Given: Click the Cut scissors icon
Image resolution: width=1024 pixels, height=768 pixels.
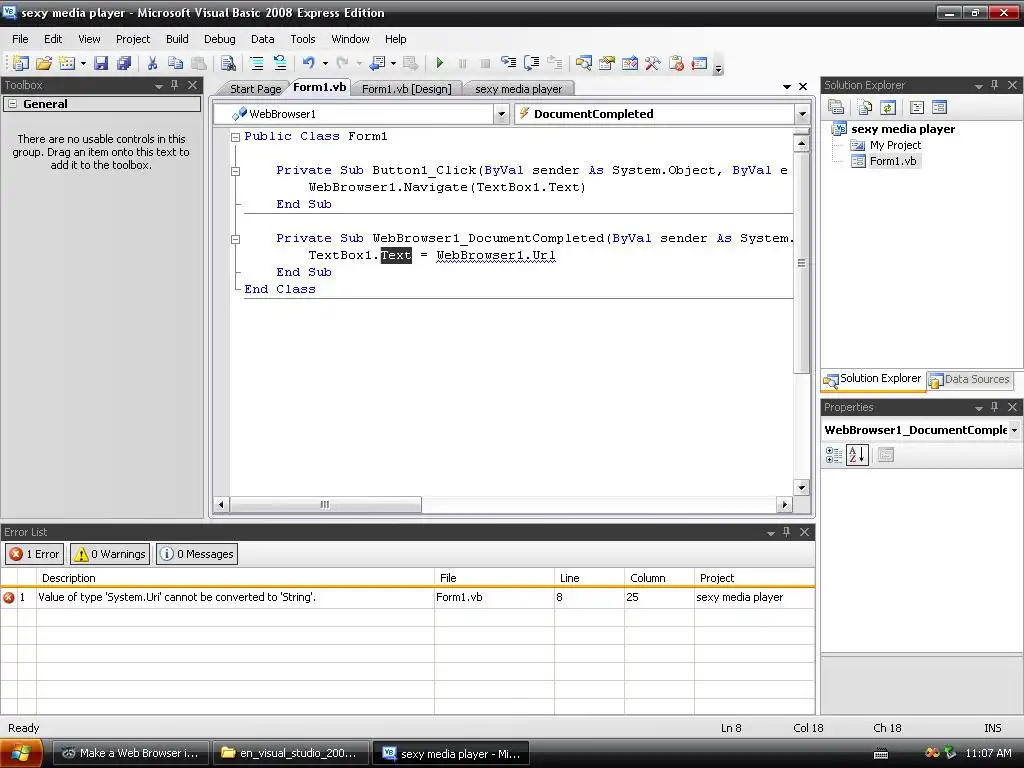Looking at the screenshot, I should 152,63.
